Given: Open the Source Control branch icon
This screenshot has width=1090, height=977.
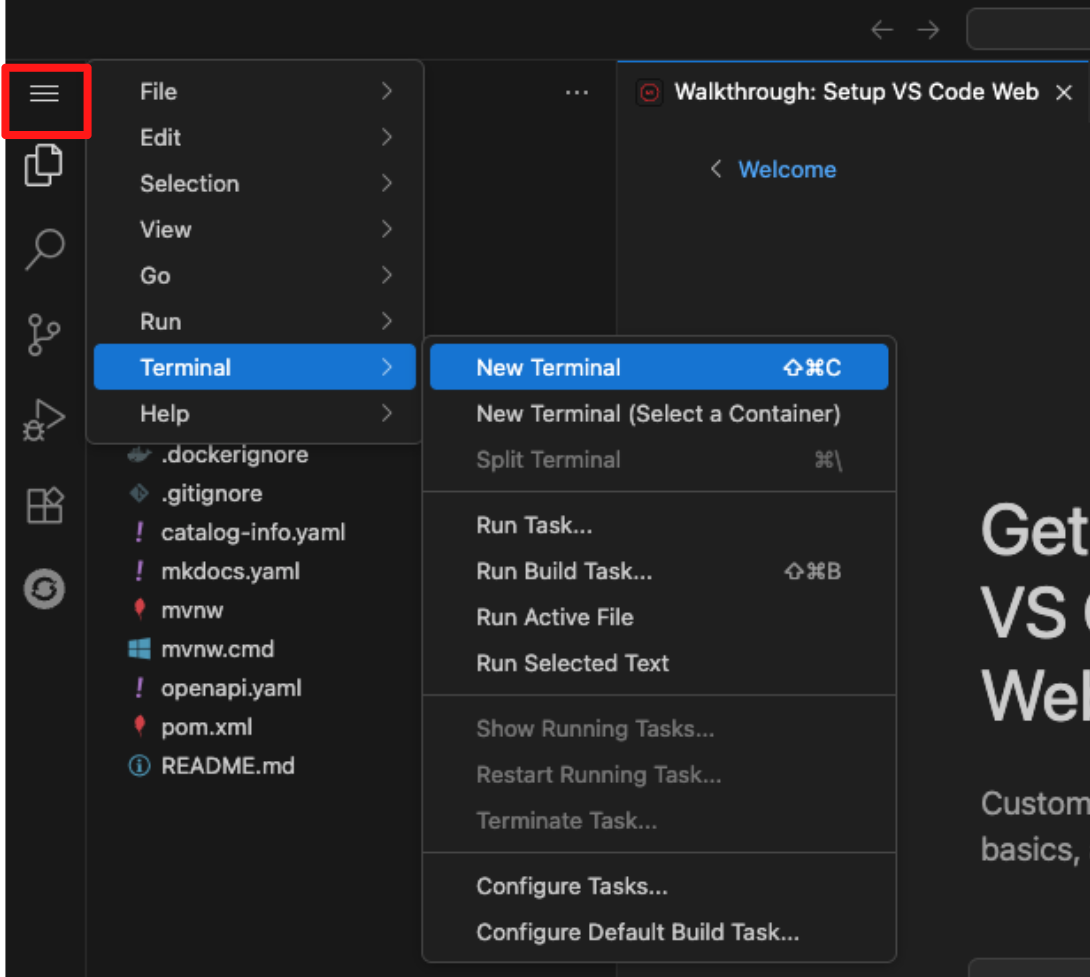Looking at the screenshot, I should tap(44, 334).
